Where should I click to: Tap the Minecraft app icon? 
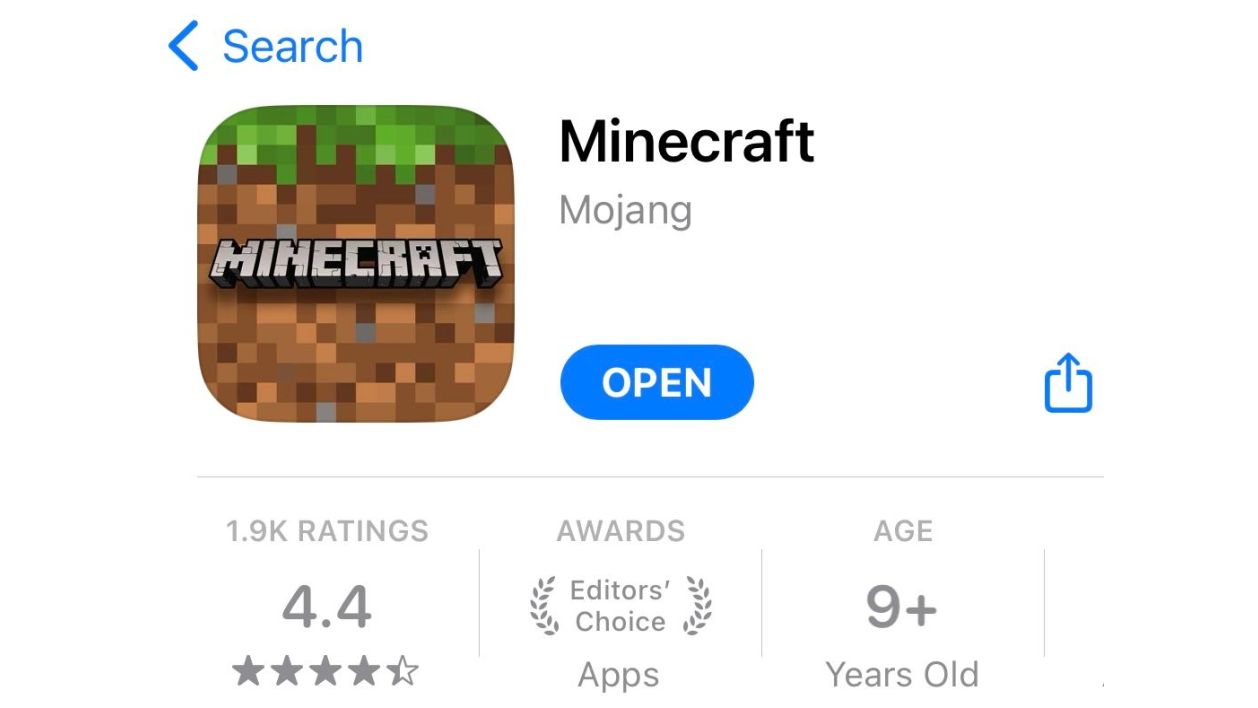coord(356,263)
